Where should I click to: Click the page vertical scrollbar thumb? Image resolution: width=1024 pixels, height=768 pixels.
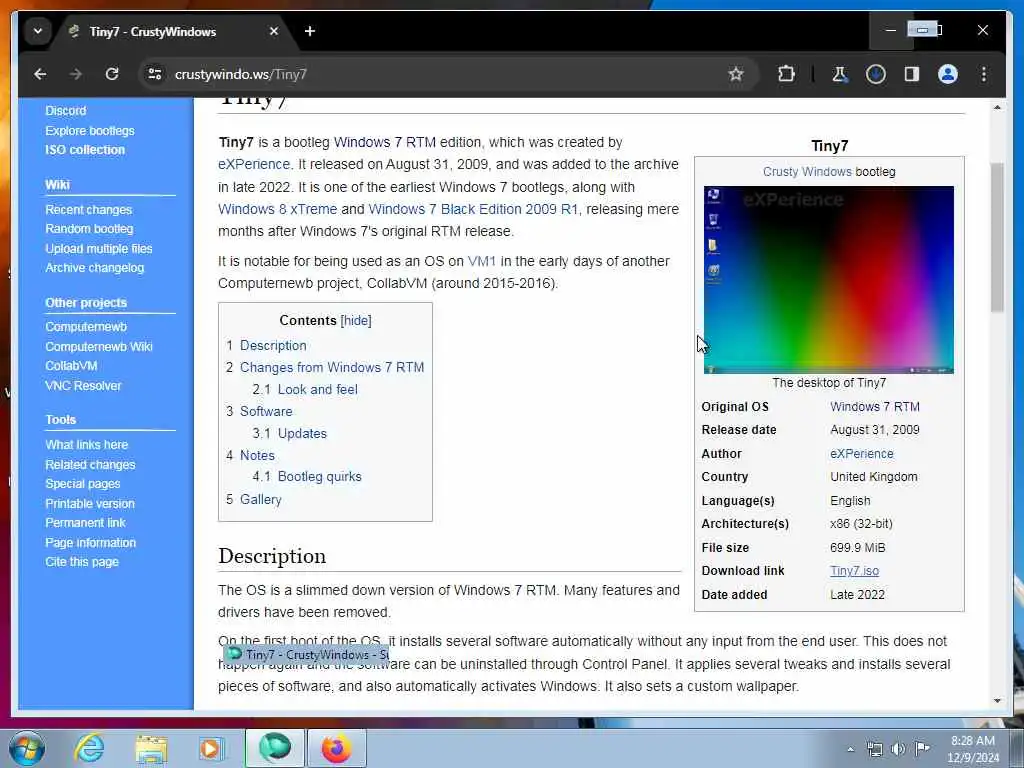coord(997,238)
